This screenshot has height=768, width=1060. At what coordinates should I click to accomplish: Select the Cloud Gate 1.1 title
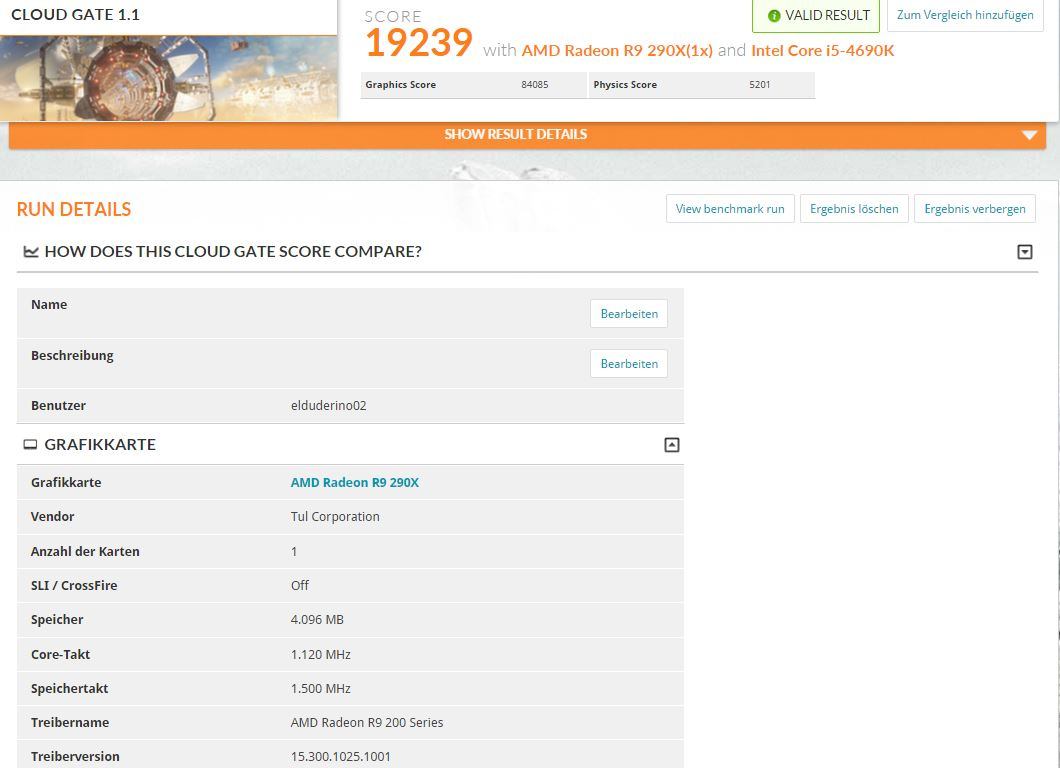pos(75,15)
